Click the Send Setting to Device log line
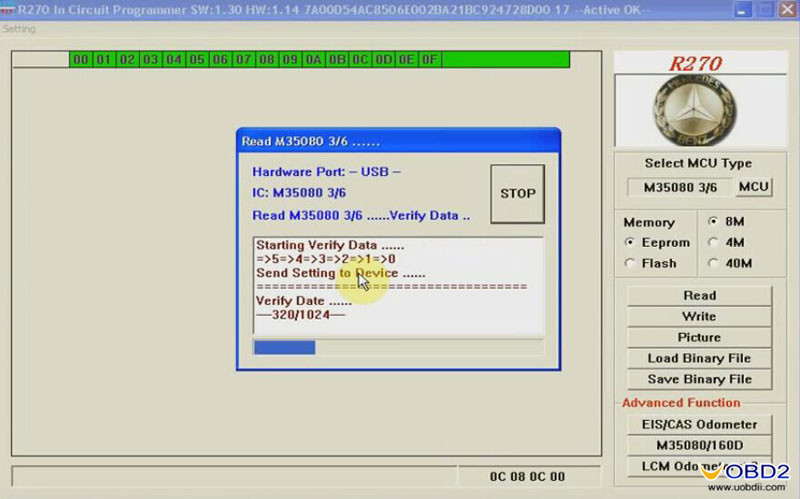 click(x=340, y=273)
